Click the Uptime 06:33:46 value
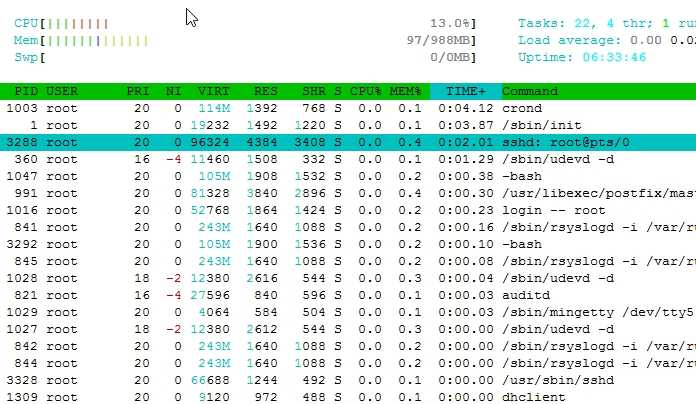This screenshot has width=696, height=404. click(614, 58)
